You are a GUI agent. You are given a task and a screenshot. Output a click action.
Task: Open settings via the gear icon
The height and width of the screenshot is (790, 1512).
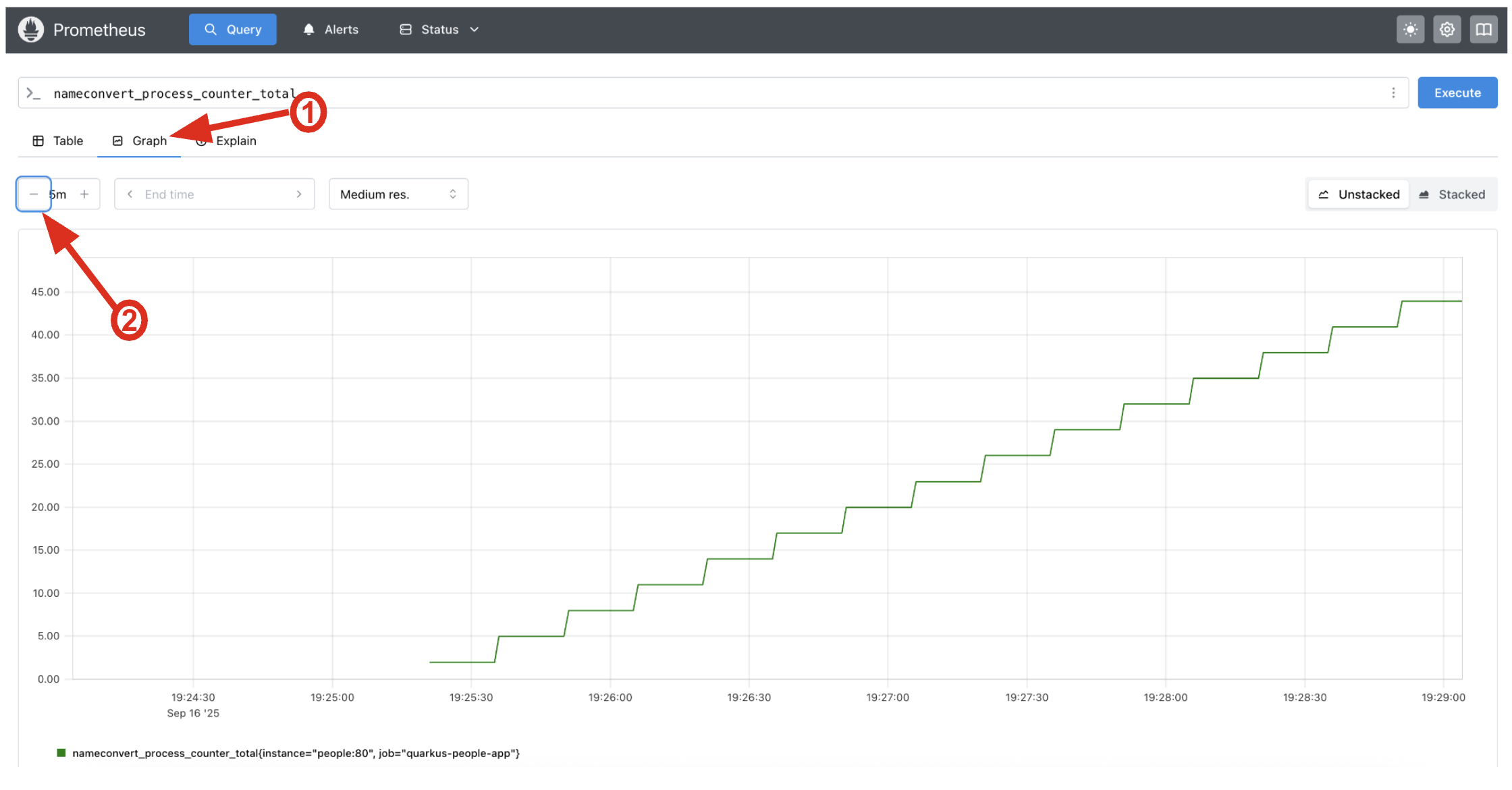[x=1447, y=30]
